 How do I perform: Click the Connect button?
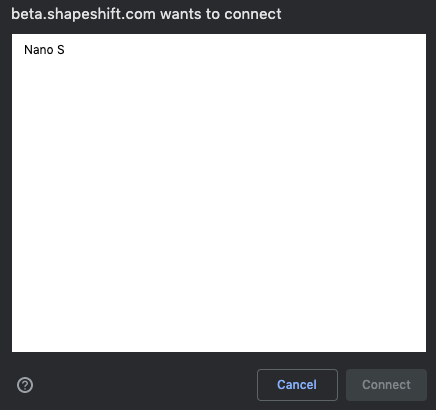pos(386,385)
